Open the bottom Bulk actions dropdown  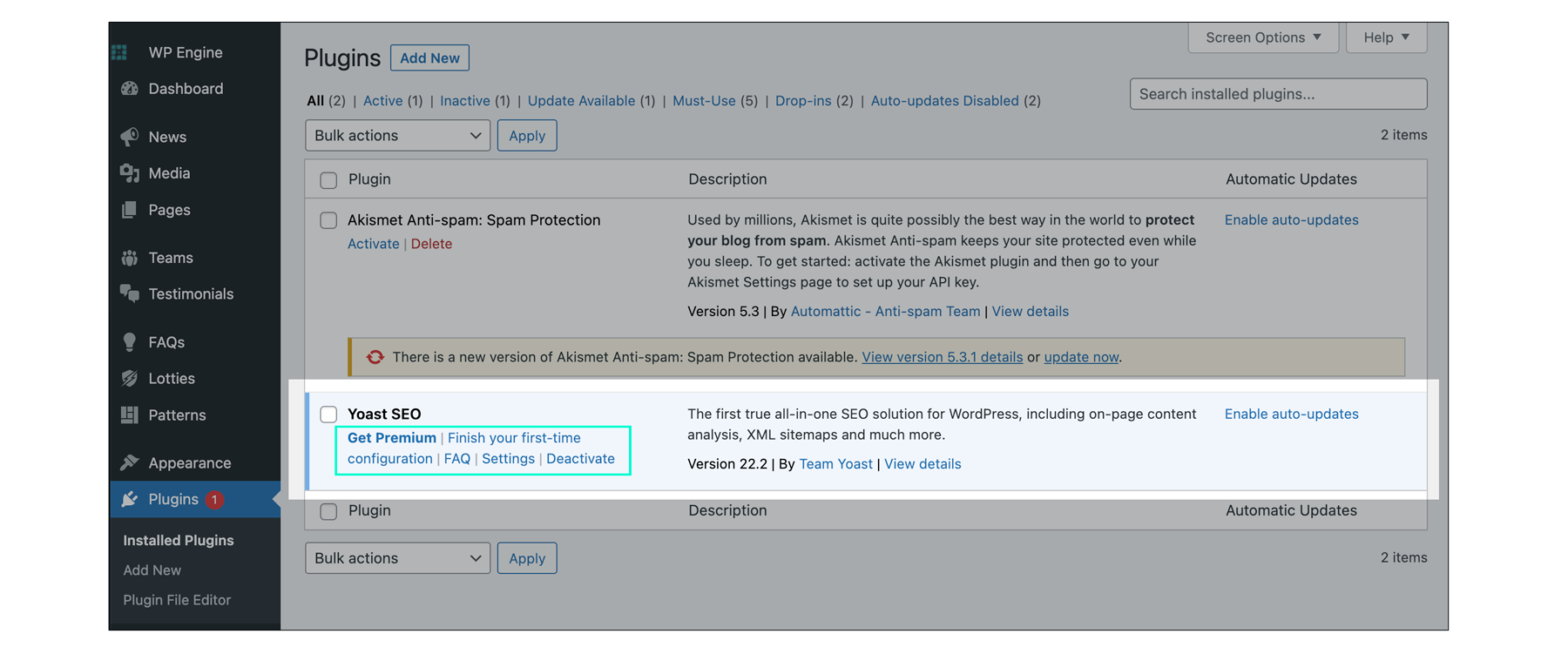pyautogui.click(x=397, y=558)
